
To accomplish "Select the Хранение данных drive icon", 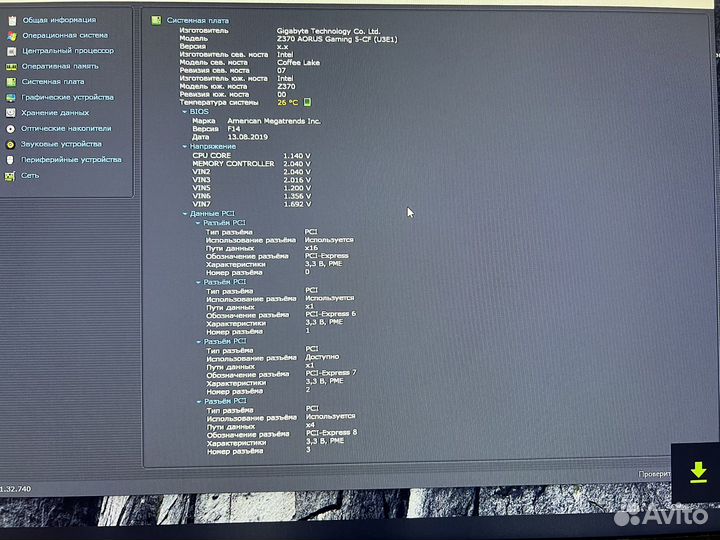I will tap(11, 113).
